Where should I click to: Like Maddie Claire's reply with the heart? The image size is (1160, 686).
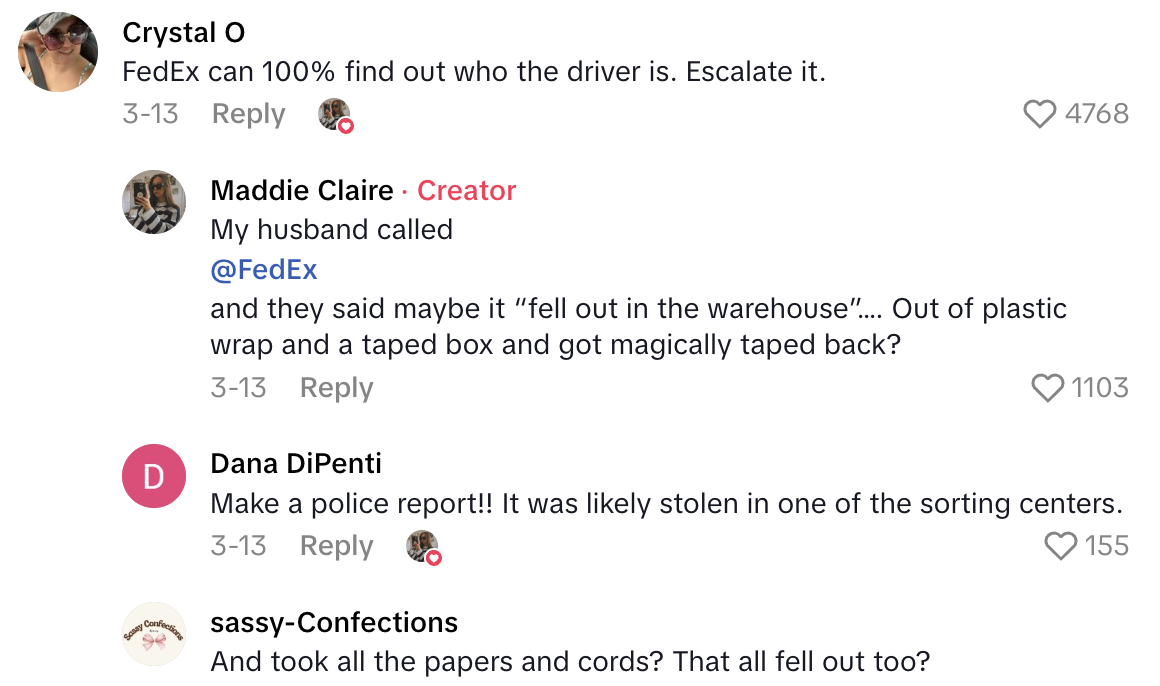tap(1047, 388)
